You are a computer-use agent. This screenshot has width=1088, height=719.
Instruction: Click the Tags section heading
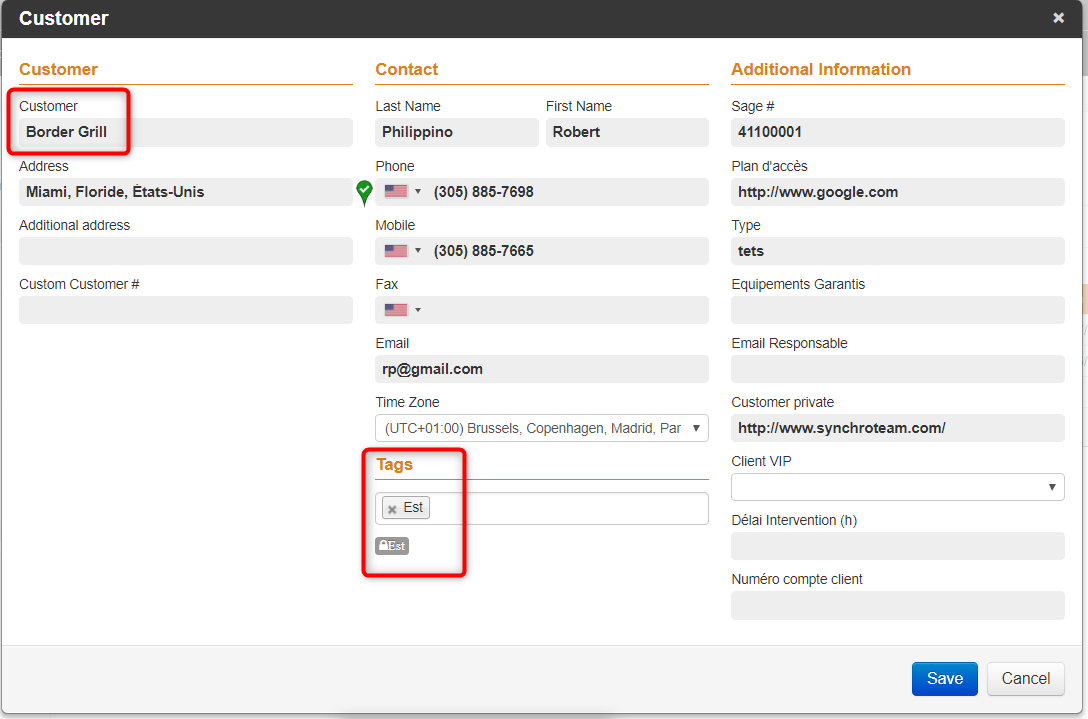pyautogui.click(x=394, y=464)
